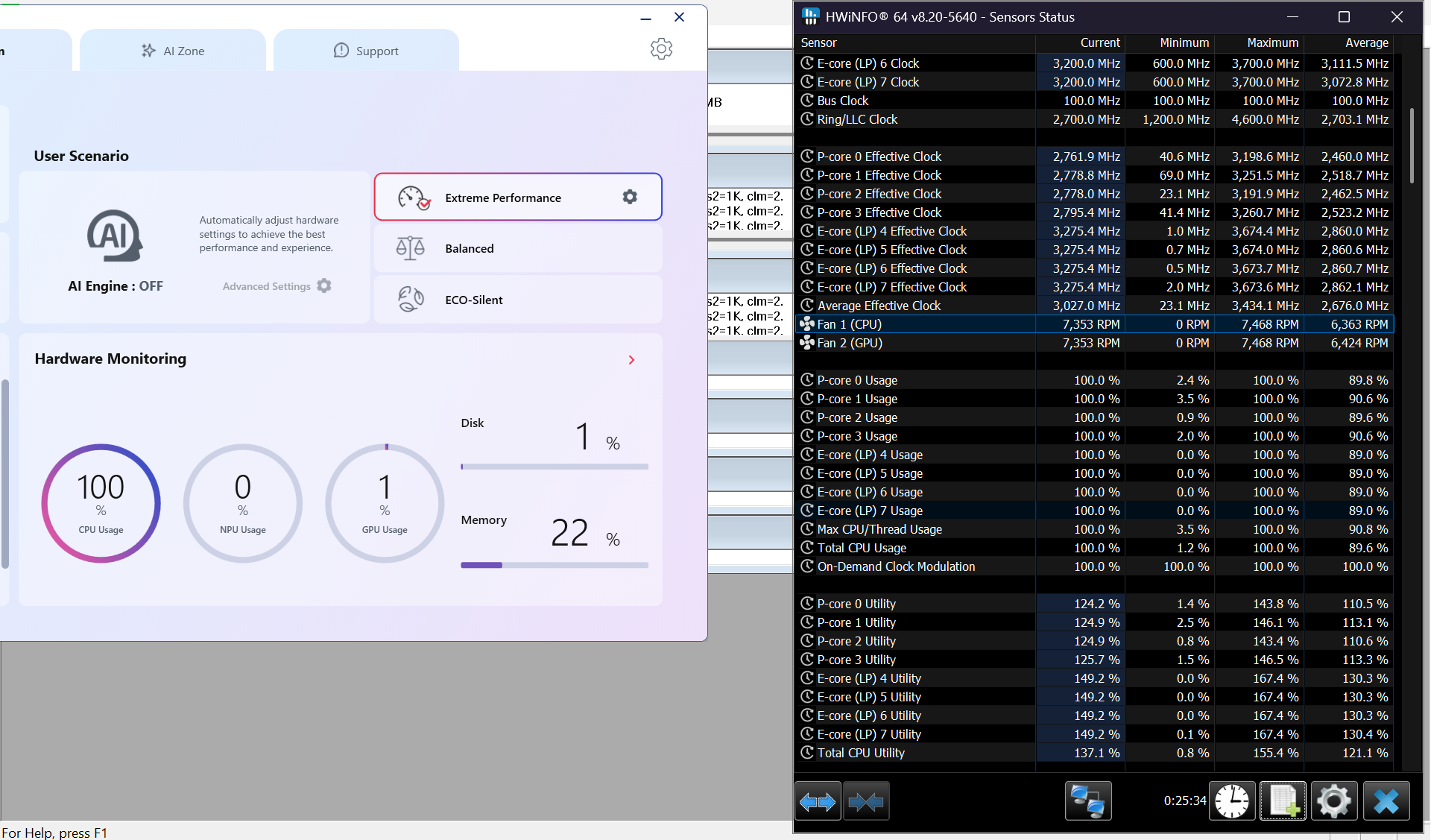
Task: Click the Average column header
Action: click(x=1348, y=43)
